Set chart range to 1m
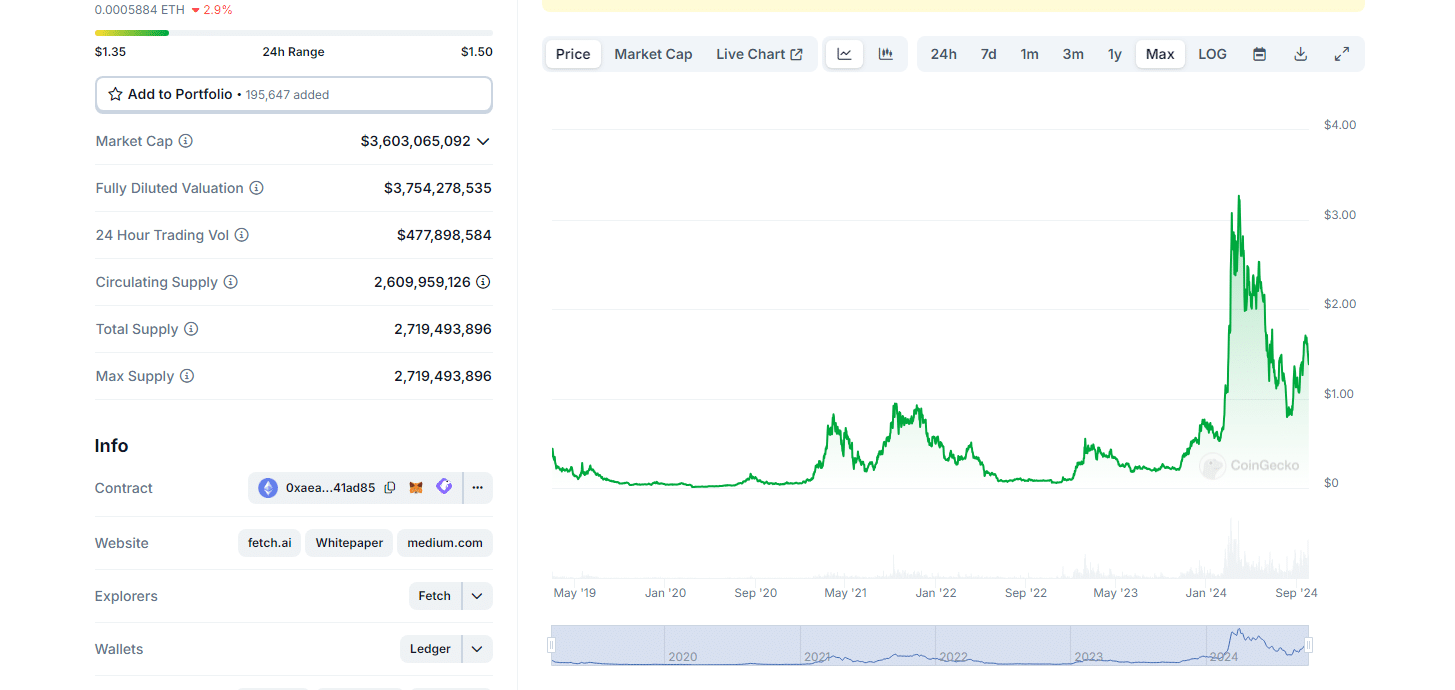The image size is (1455, 690). (x=1029, y=54)
